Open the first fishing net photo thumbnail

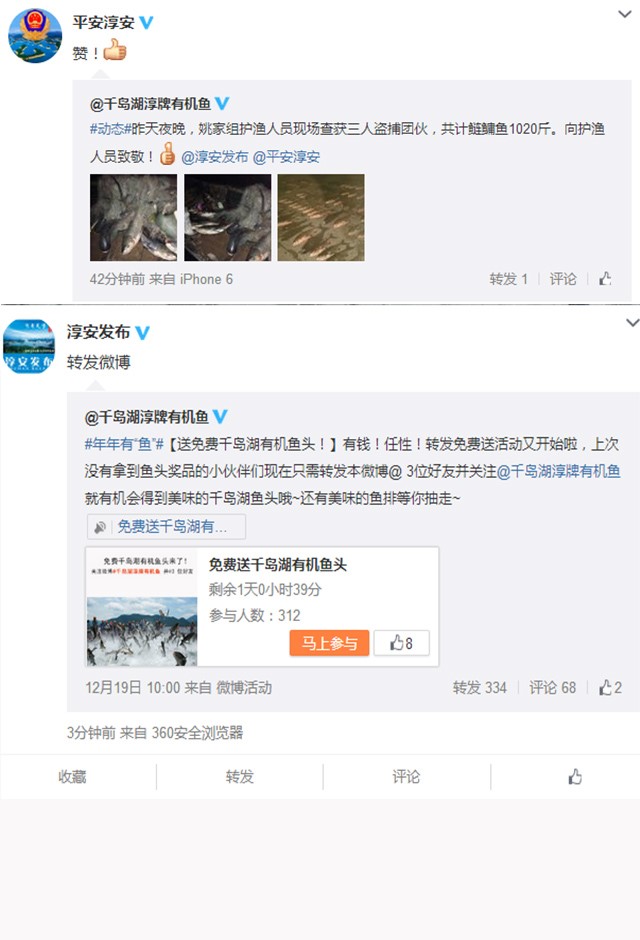pos(134,218)
